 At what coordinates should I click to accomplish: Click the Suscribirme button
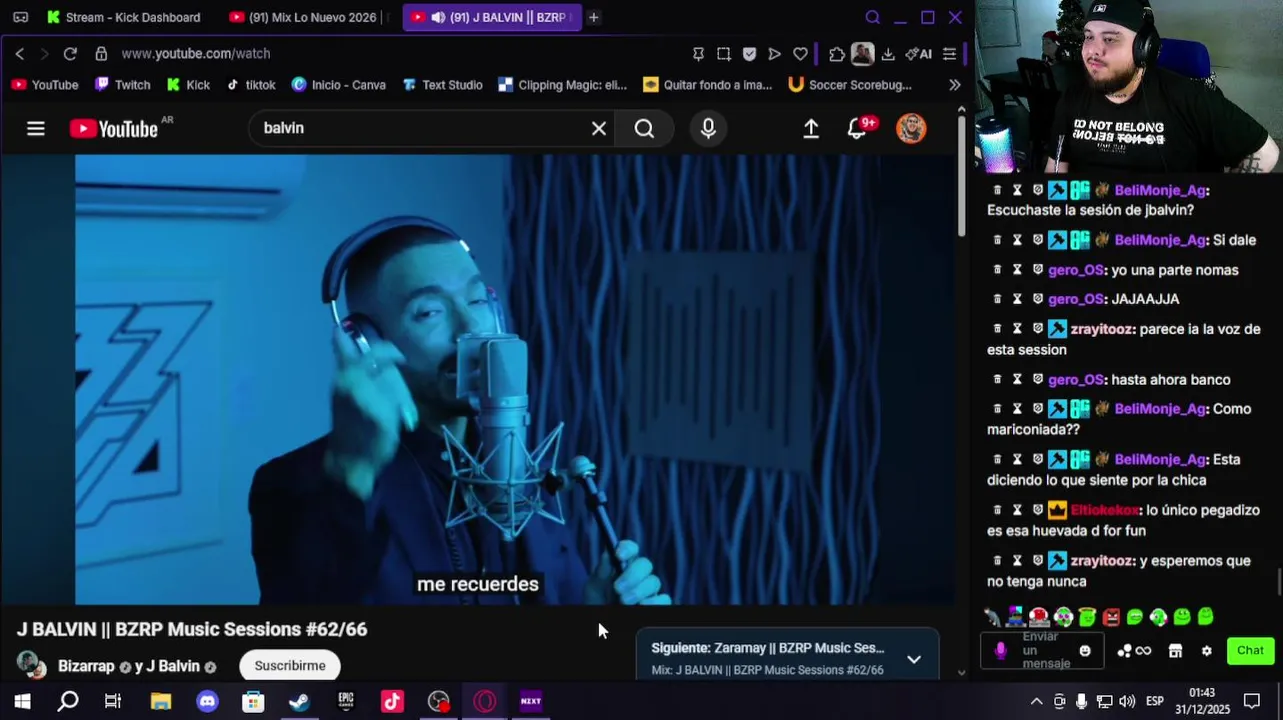point(290,665)
